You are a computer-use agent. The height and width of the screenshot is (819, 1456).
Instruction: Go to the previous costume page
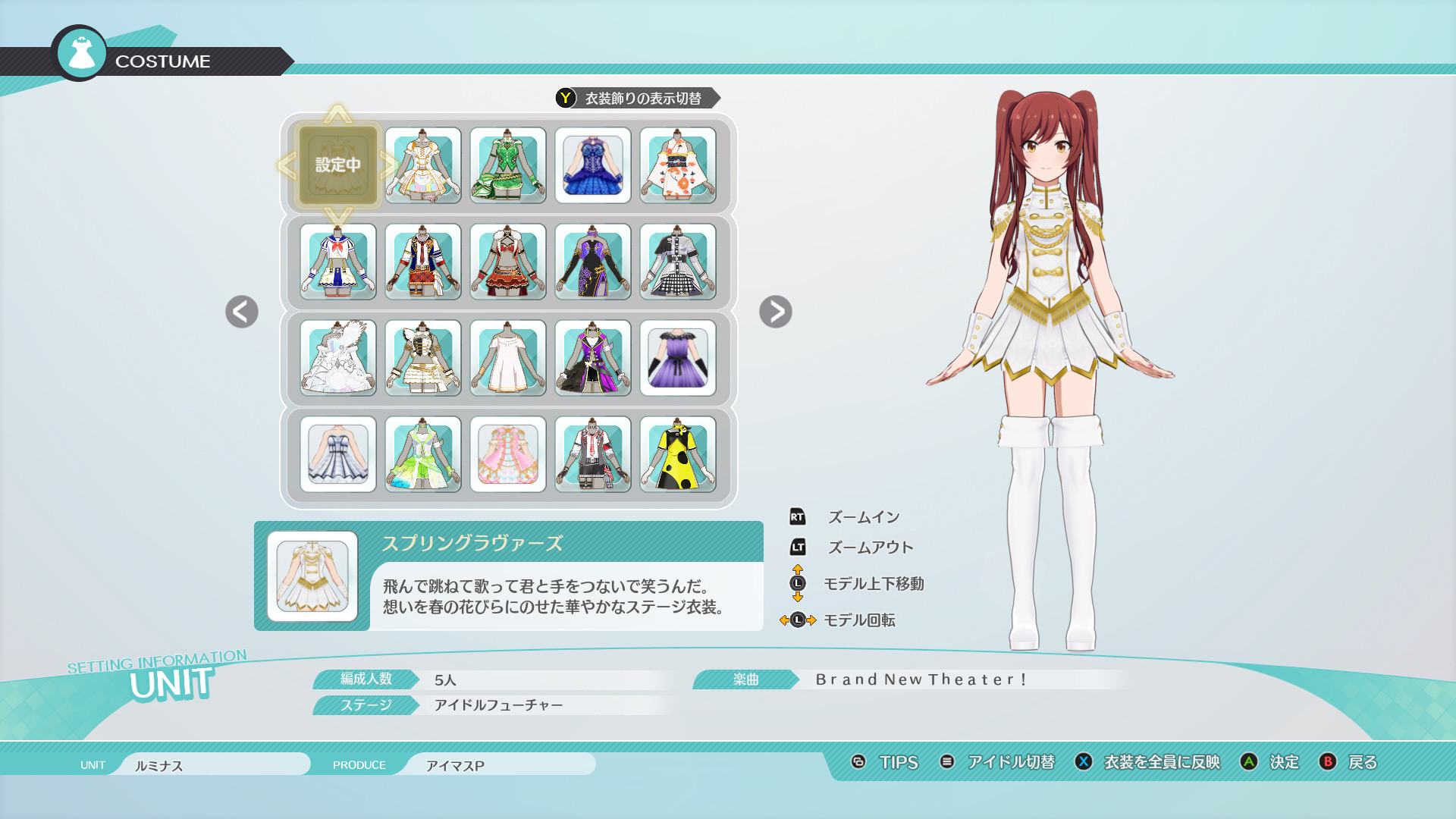coord(242,312)
